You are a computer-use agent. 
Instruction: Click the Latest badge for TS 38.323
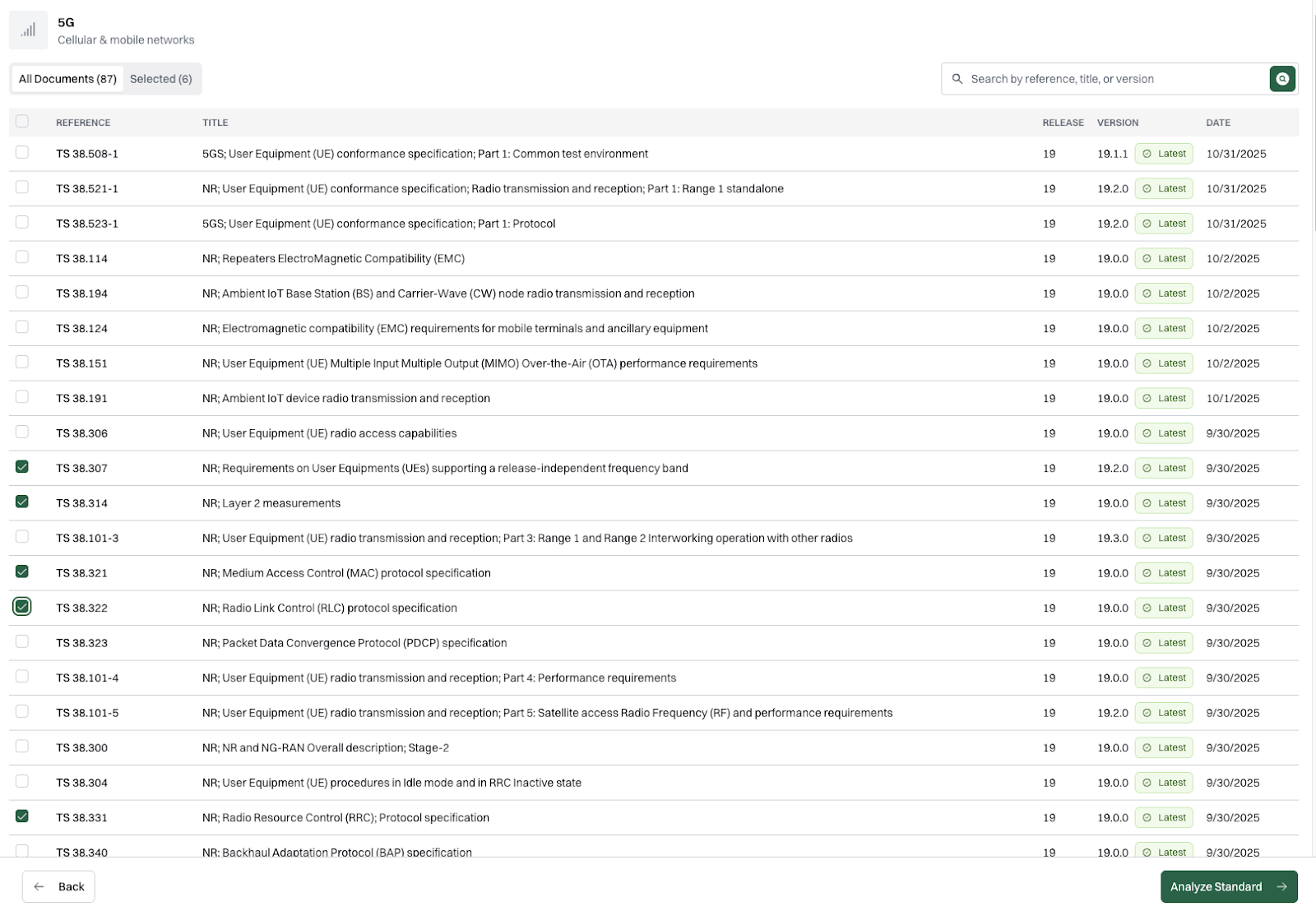point(1164,643)
